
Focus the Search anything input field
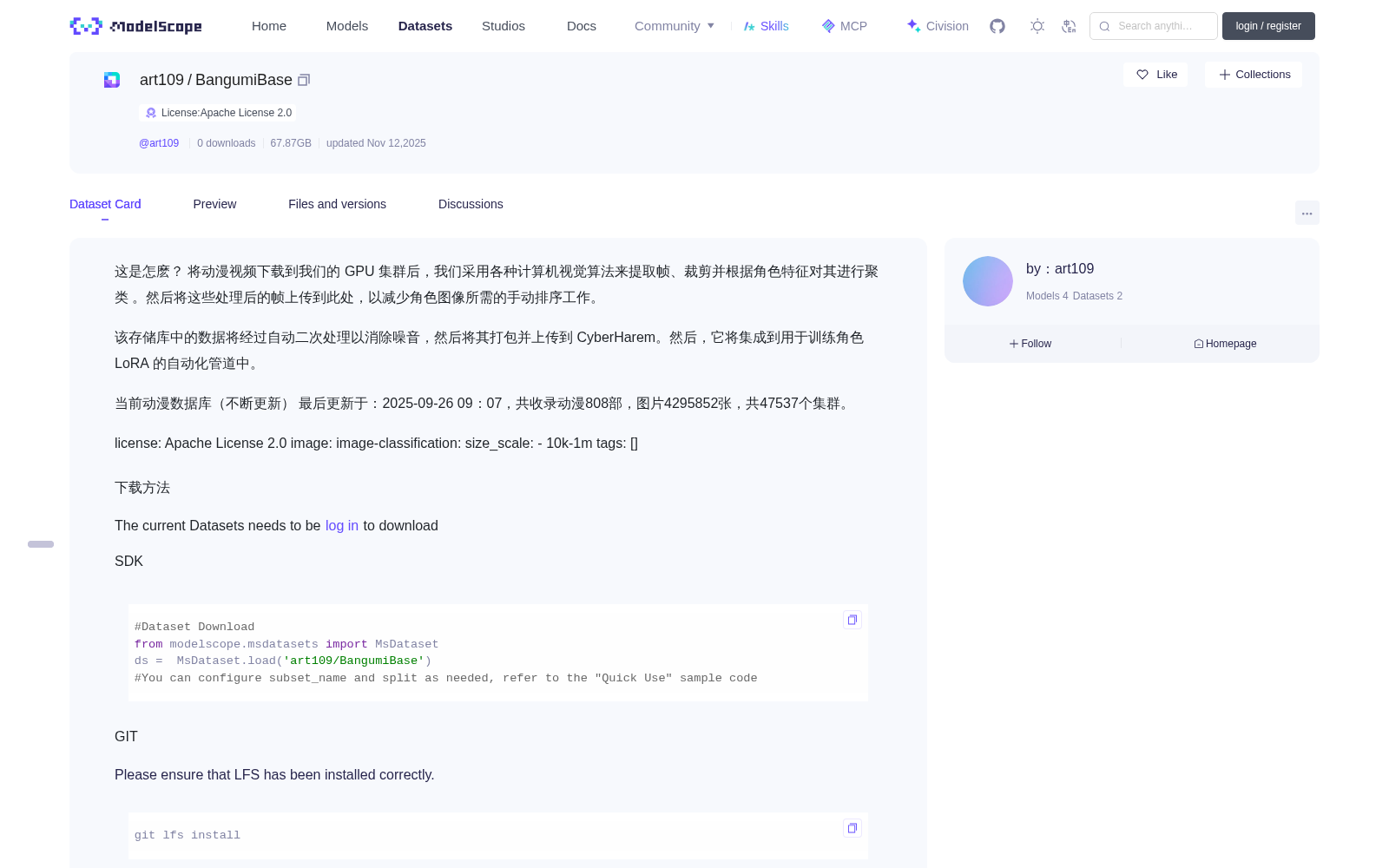pyautogui.click(x=1154, y=26)
